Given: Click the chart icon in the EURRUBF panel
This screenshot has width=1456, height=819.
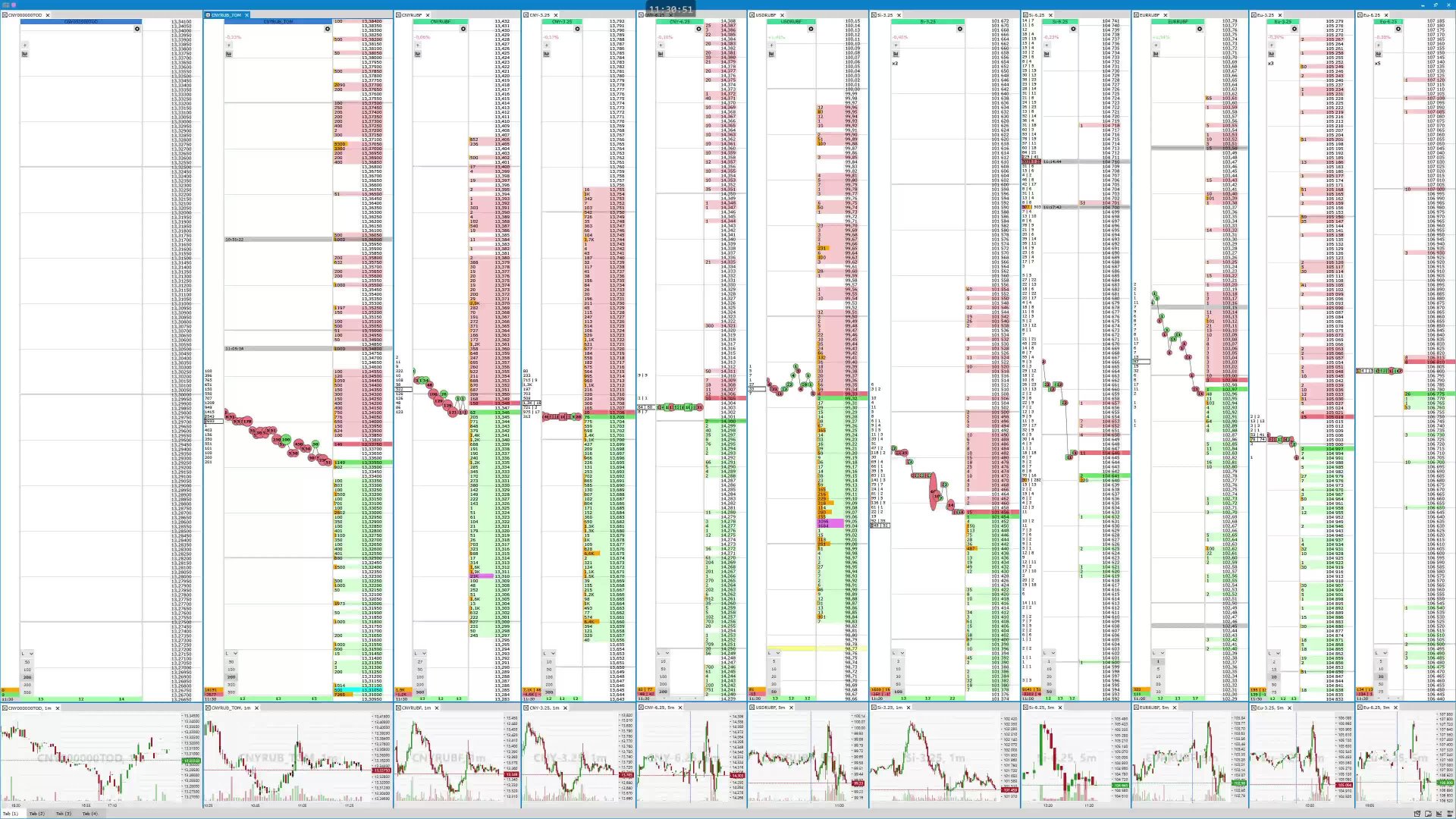Looking at the screenshot, I should 1156,54.
